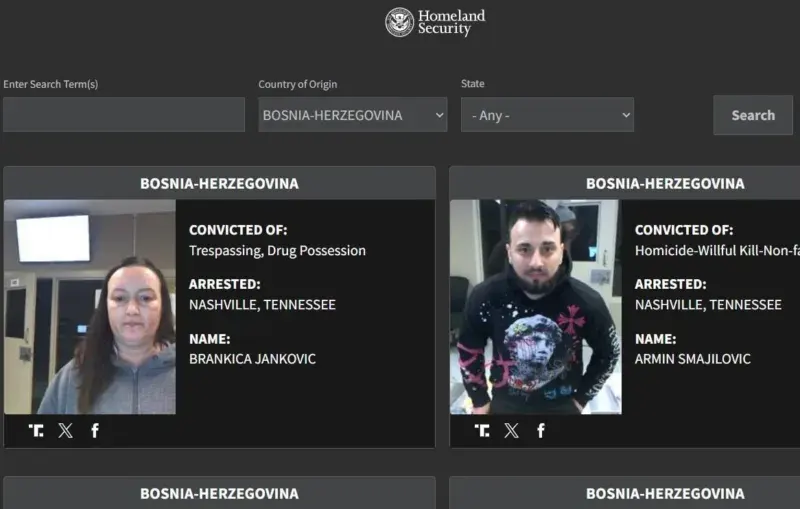The image size is (800, 509).
Task: Share Armin Smajilovic card on Truth Social
Action: (482, 430)
